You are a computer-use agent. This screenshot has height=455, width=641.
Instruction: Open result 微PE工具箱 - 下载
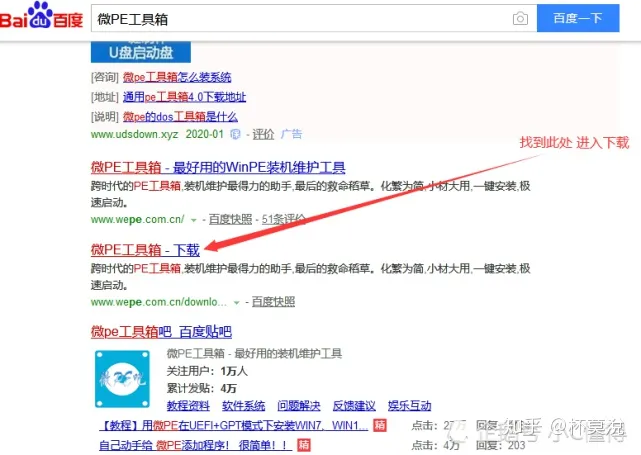[x=145, y=249]
